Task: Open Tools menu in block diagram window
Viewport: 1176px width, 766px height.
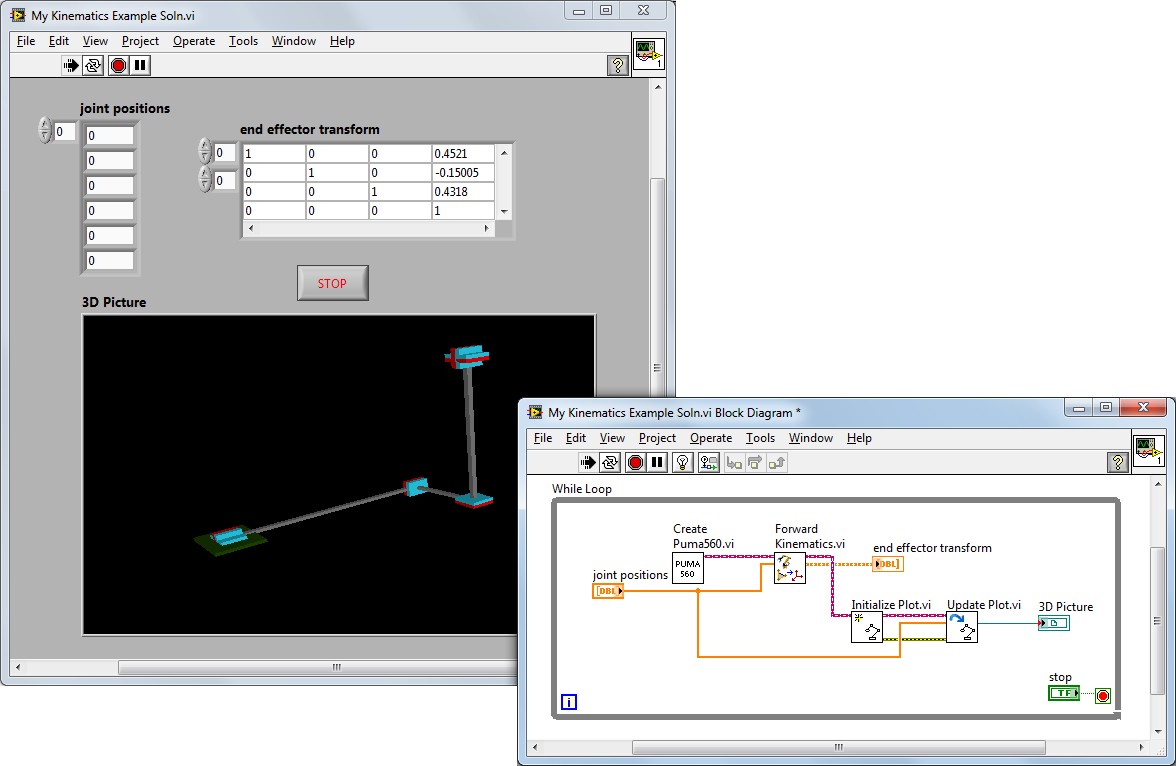Action: [x=760, y=438]
